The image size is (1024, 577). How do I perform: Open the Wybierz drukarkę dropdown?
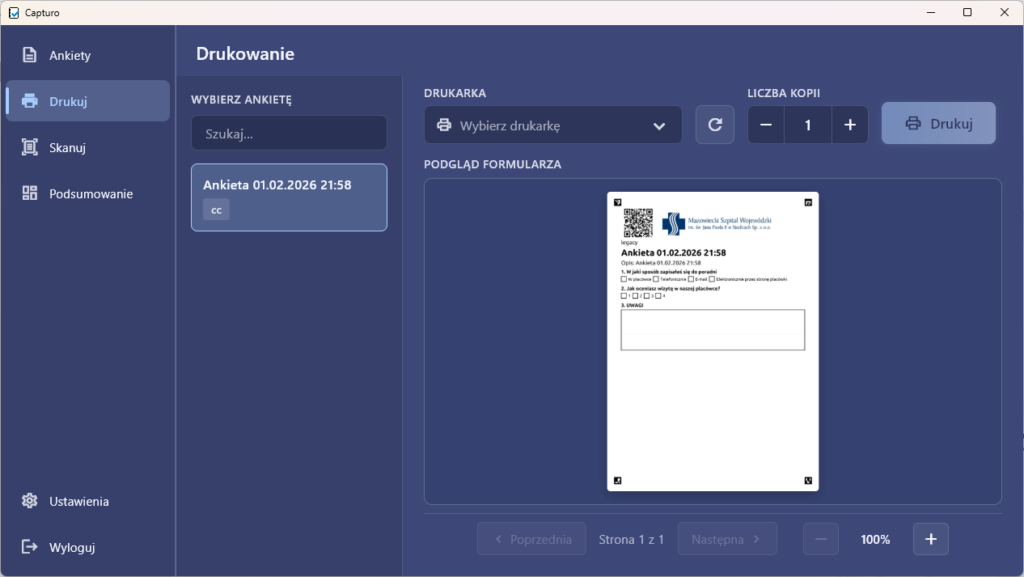552,125
